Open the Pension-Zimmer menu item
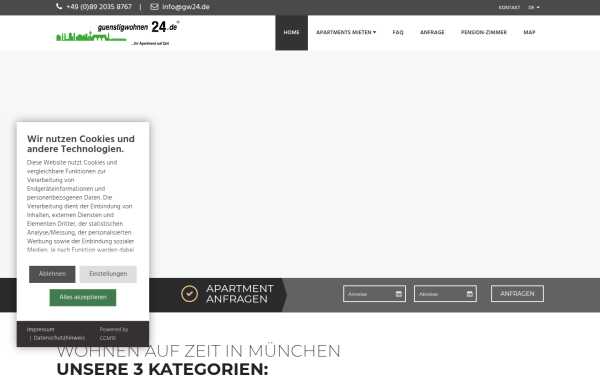Viewport: 600px width, 375px height. [x=484, y=33]
